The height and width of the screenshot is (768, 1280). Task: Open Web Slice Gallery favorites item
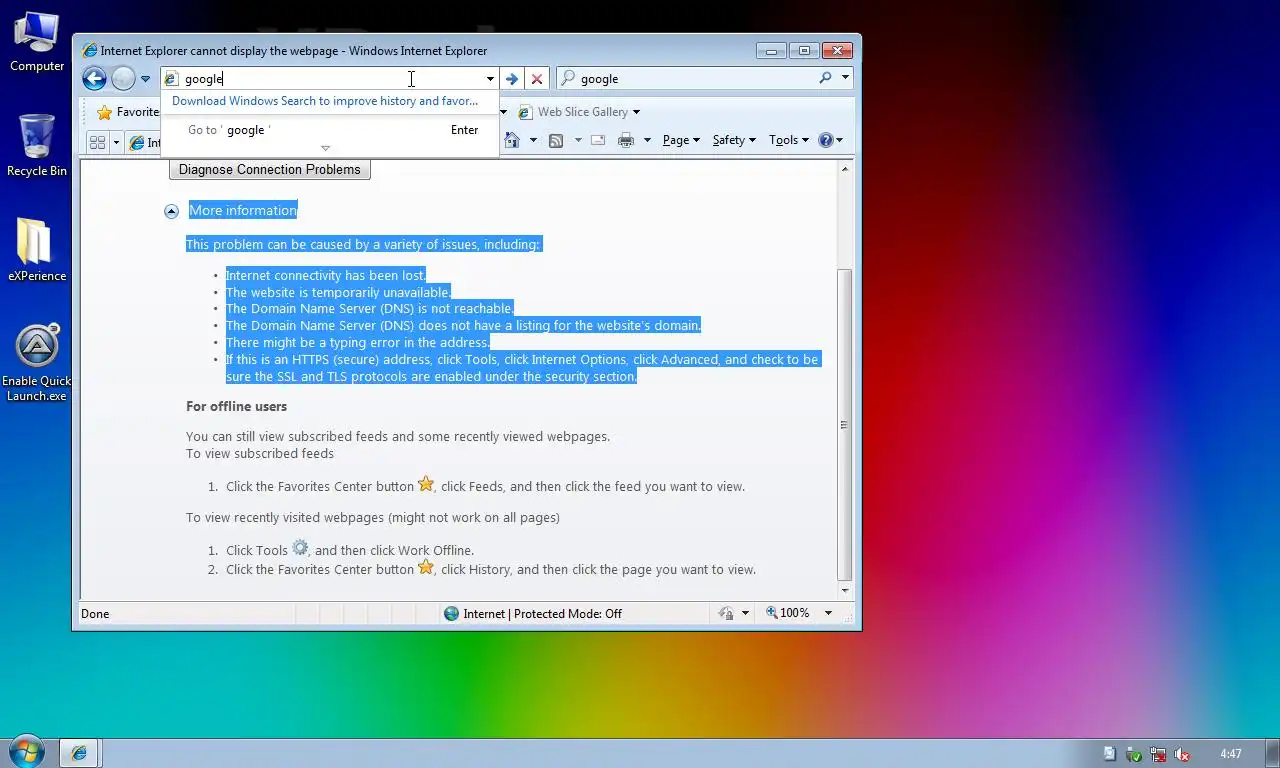[x=573, y=112]
